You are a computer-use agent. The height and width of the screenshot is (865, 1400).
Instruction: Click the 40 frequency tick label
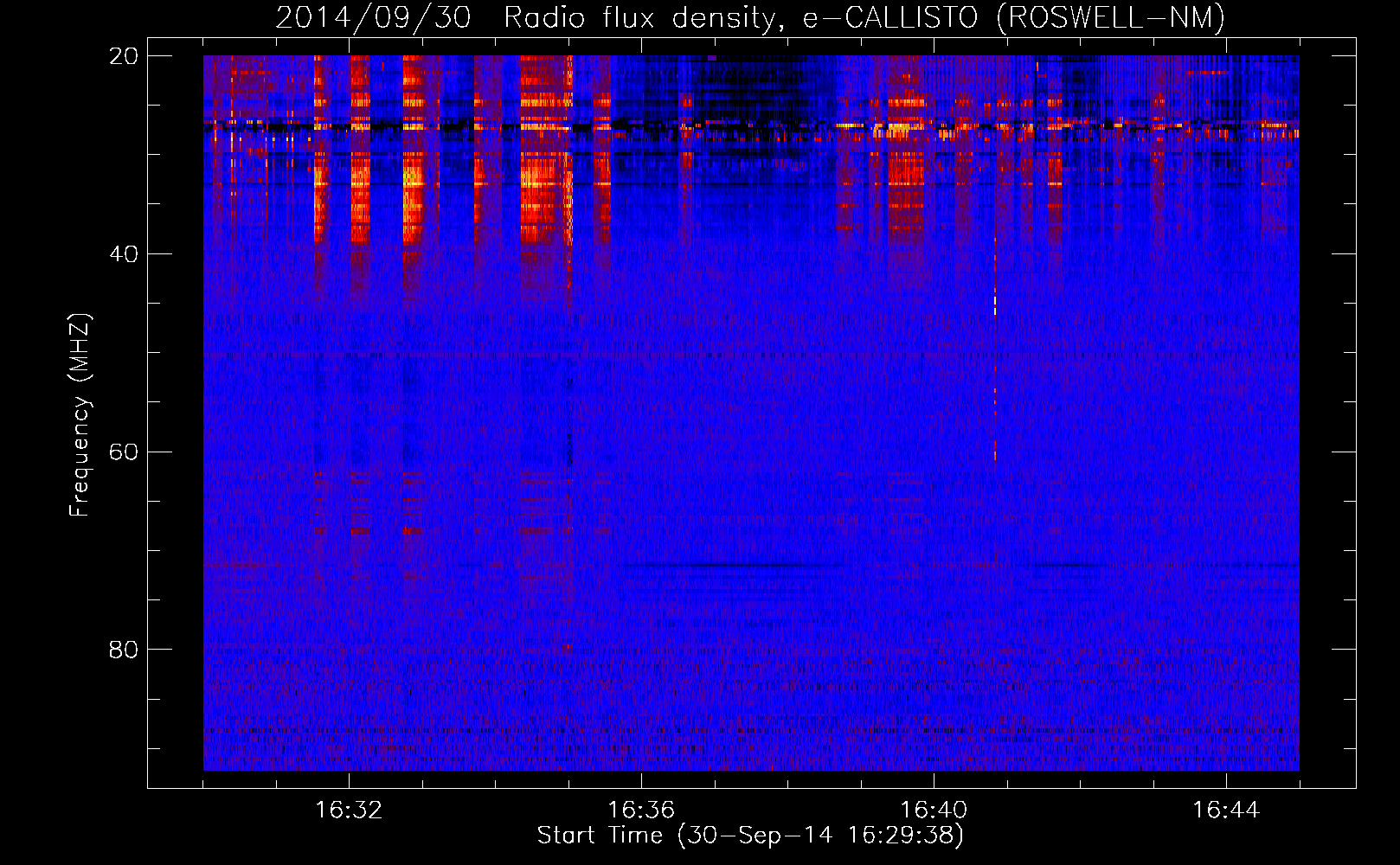(x=124, y=254)
